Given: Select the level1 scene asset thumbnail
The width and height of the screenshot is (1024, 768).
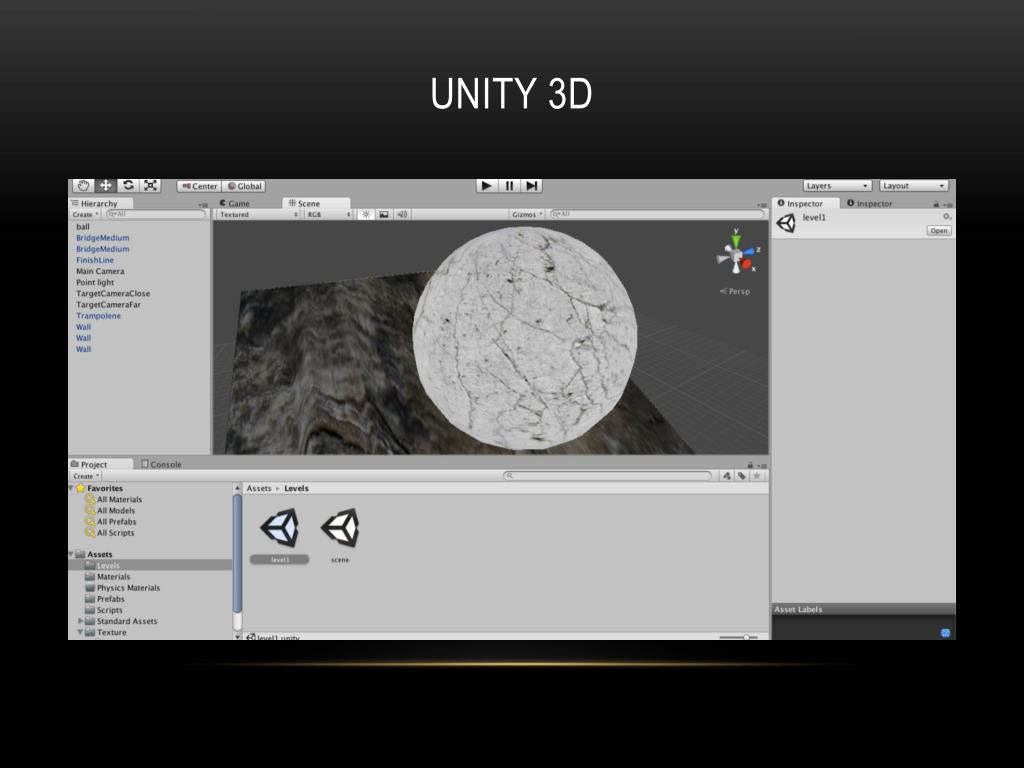Looking at the screenshot, I should click(280, 536).
